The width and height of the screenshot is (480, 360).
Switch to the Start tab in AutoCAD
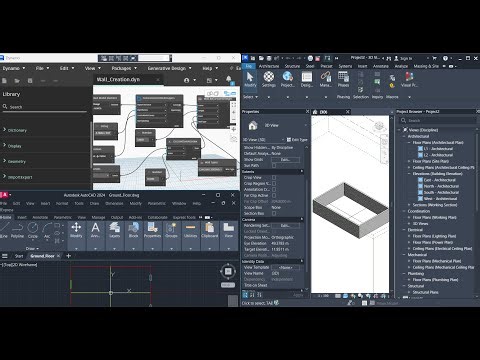[19, 256]
